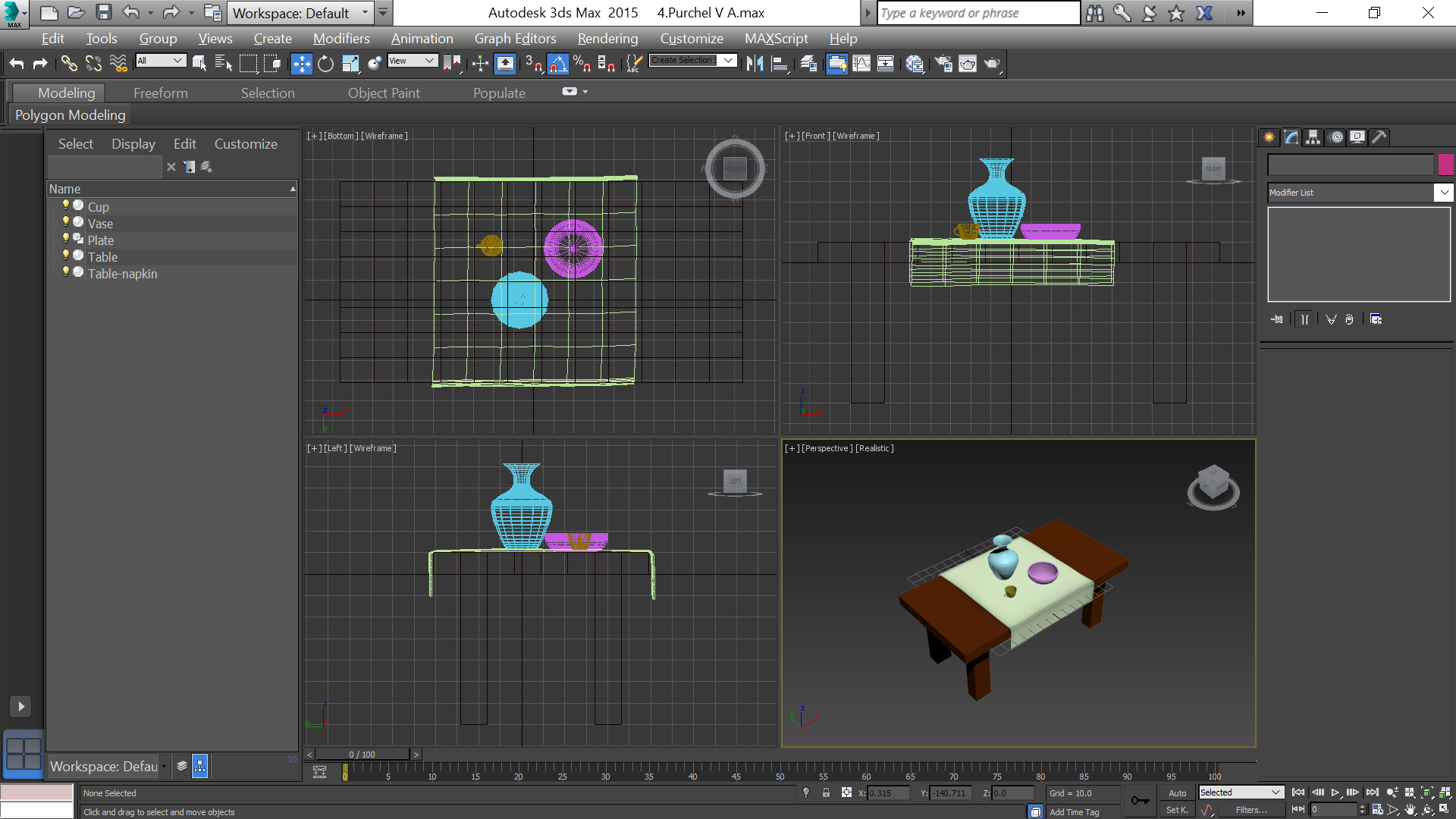Open Select by Name dialog
Screen dimensions: 1456x819
[224, 64]
